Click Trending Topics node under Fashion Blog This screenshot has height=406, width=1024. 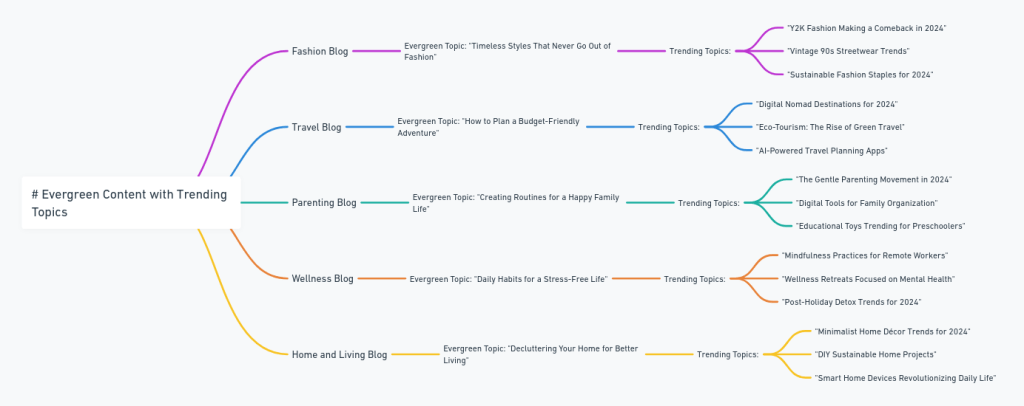tap(700, 51)
